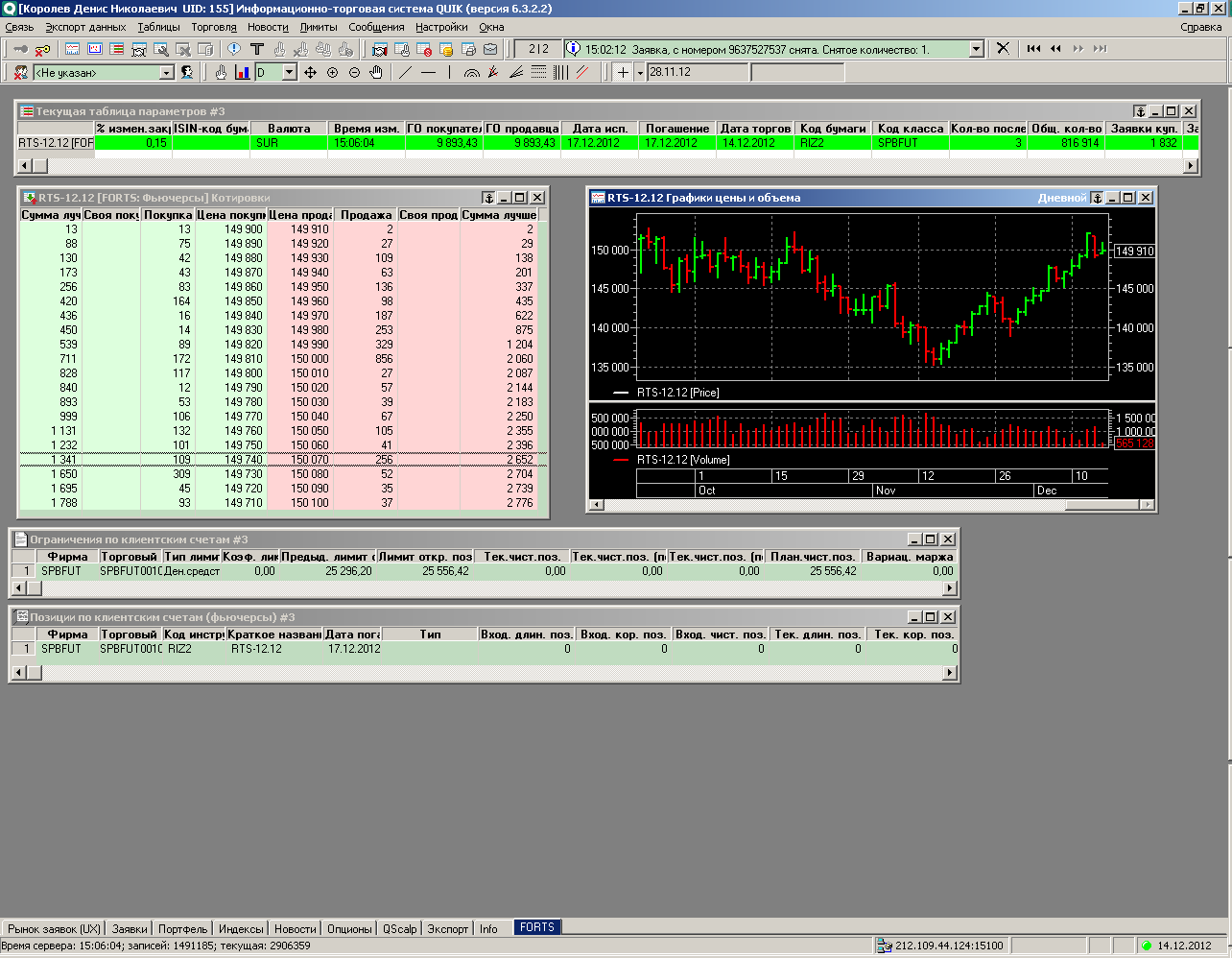Click anchor icon in chart window title
Viewport: 1232px width, 958px height.
point(1097,198)
